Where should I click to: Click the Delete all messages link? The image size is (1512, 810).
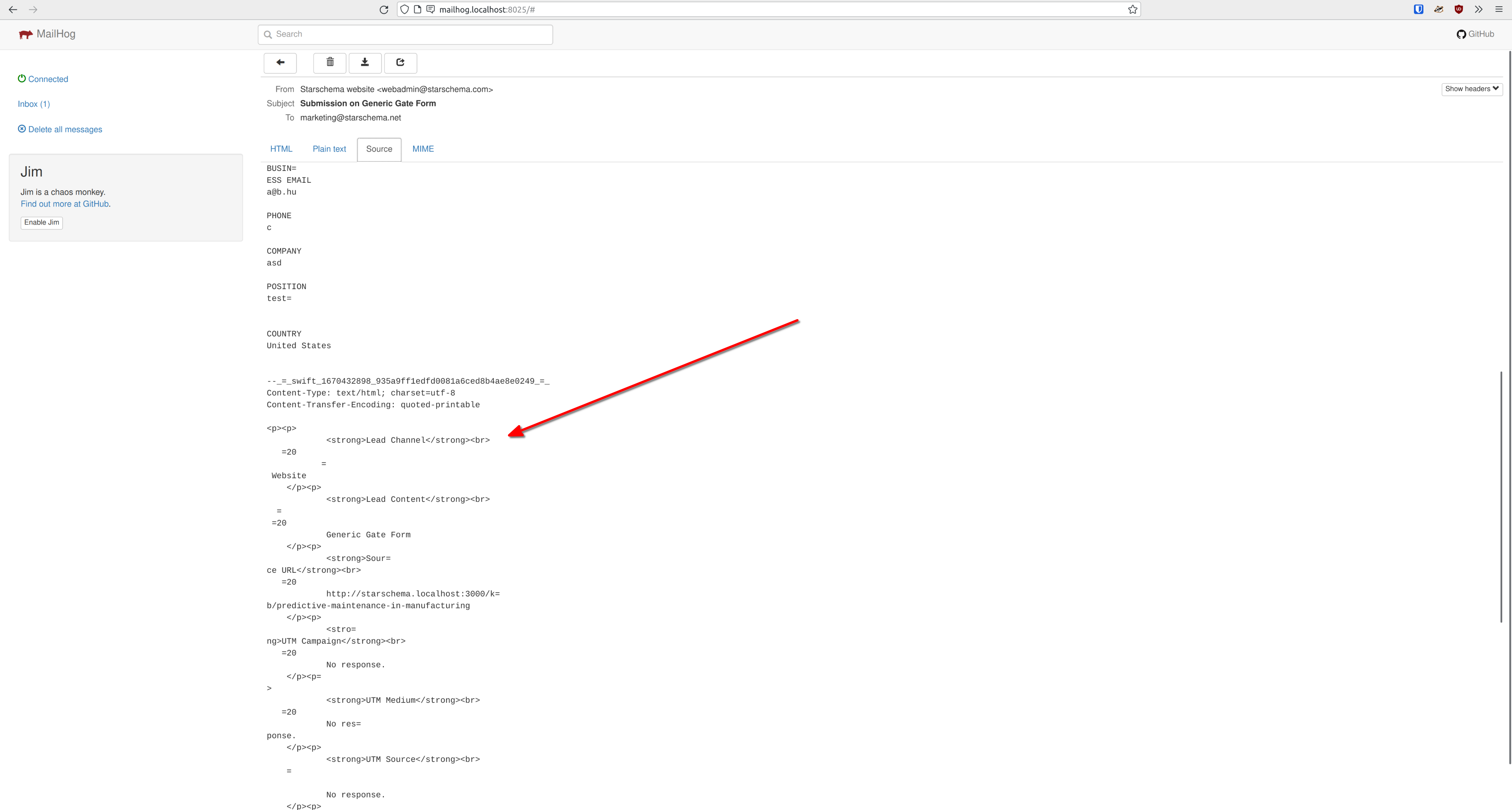[x=65, y=129]
